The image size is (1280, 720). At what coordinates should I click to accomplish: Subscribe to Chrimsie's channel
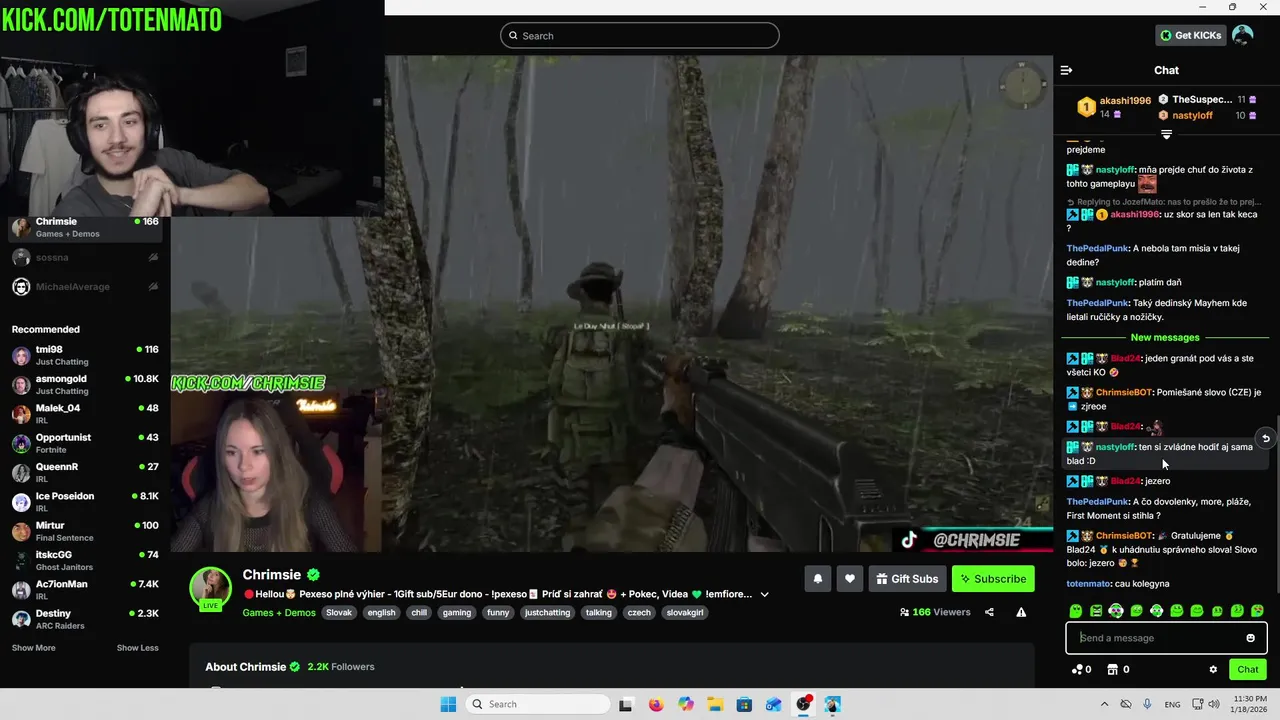(993, 579)
